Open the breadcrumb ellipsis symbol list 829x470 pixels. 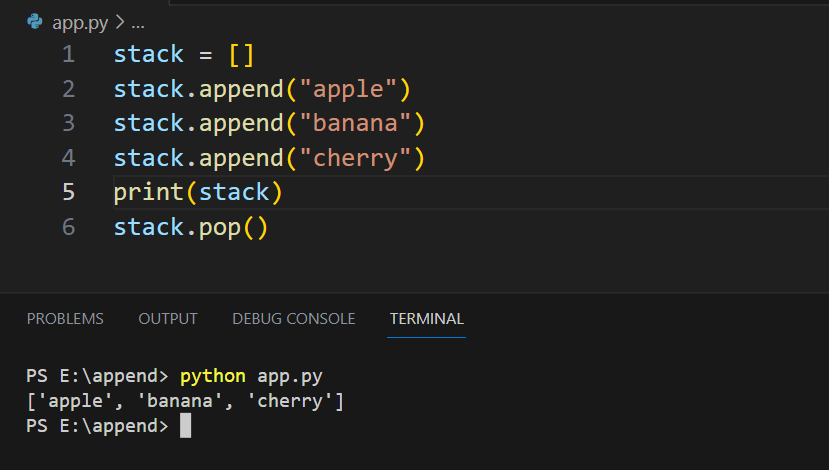coord(138,24)
